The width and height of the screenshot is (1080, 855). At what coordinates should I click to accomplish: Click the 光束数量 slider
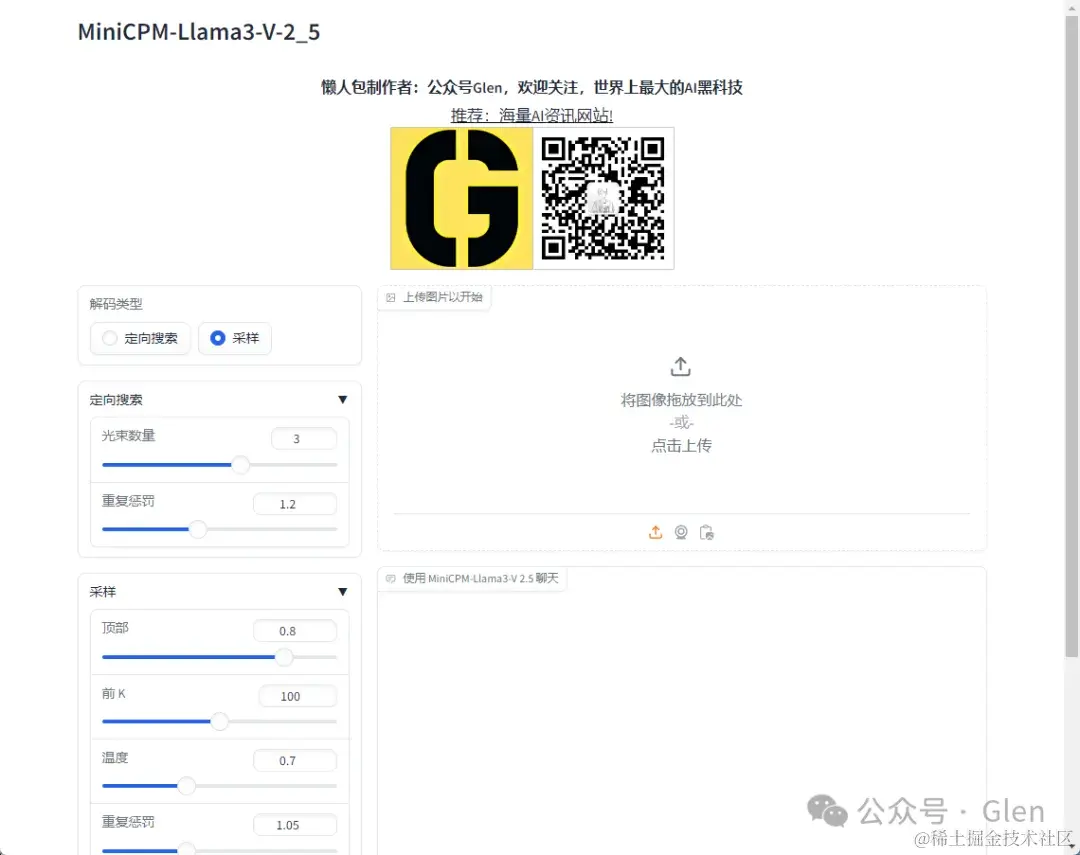point(220,465)
